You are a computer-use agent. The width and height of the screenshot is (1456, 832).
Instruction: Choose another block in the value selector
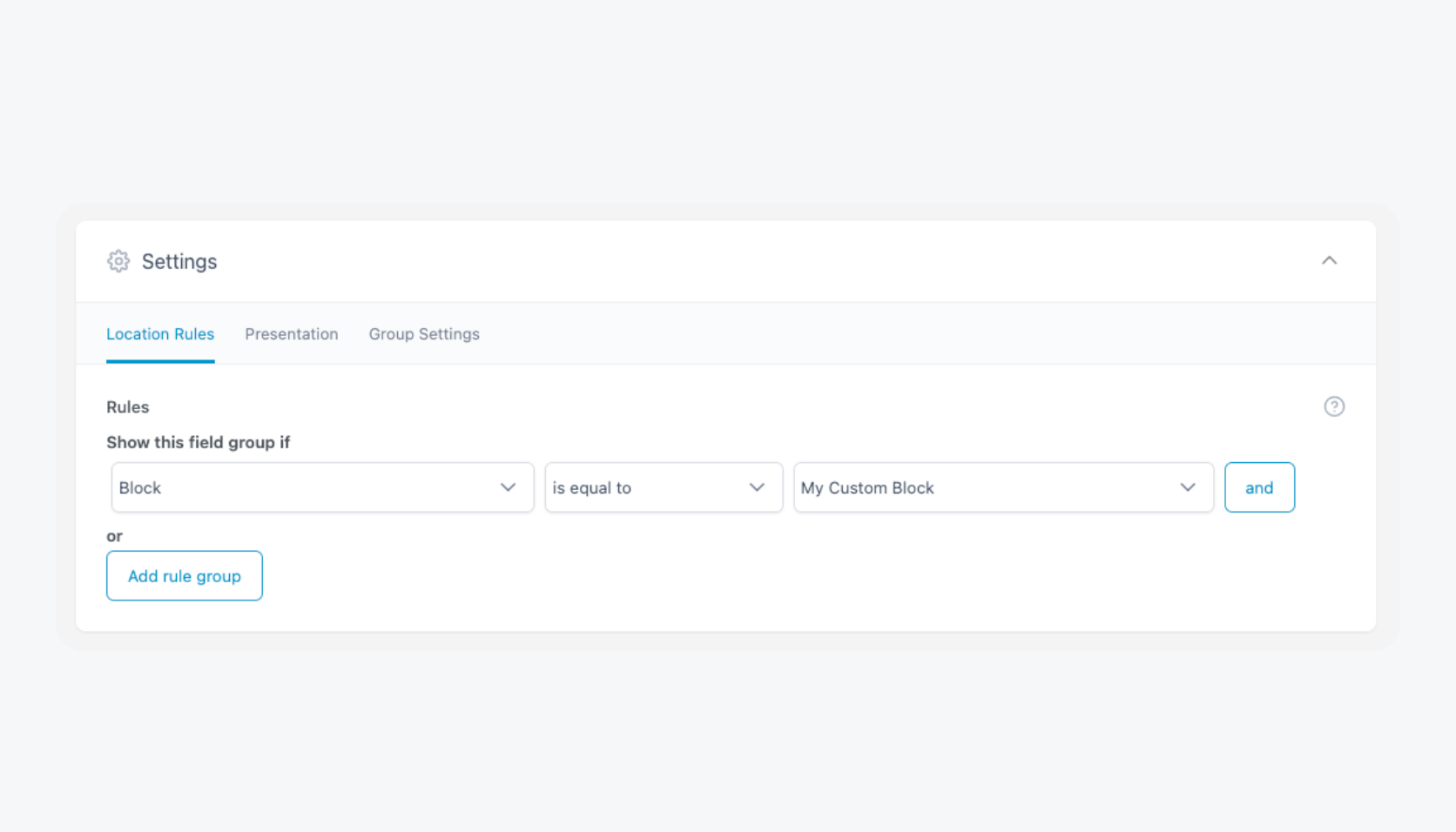click(1003, 487)
